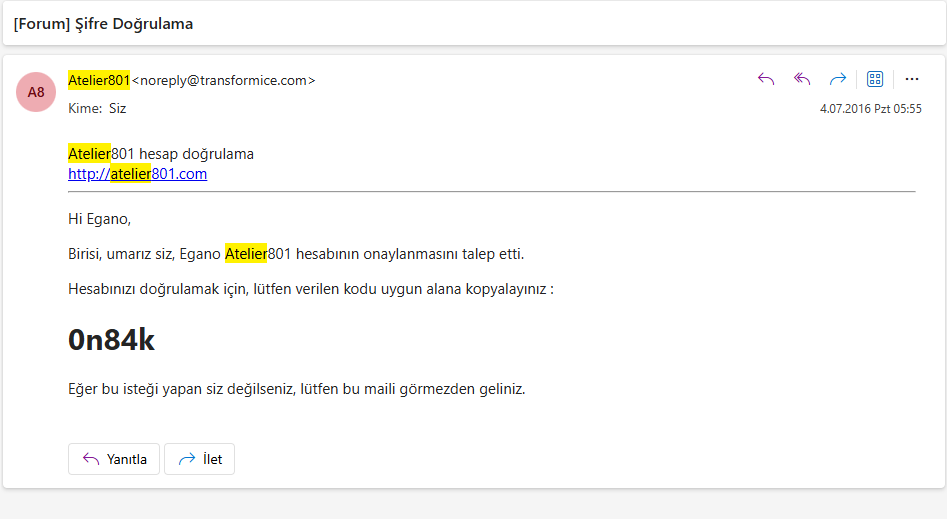Open the http://atelier801.com link
This screenshot has height=519, width=947.
[x=138, y=174]
